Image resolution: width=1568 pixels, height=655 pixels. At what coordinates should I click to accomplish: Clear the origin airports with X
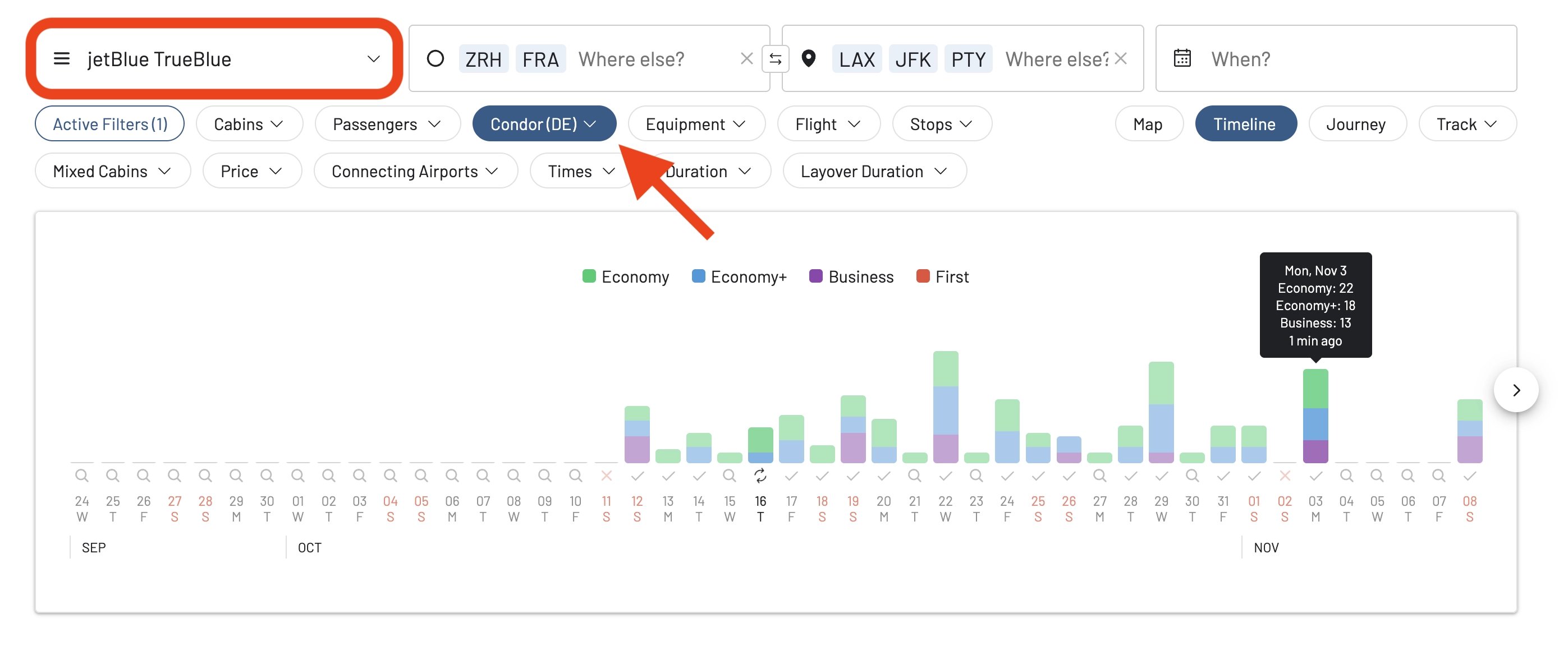[x=746, y=59]
